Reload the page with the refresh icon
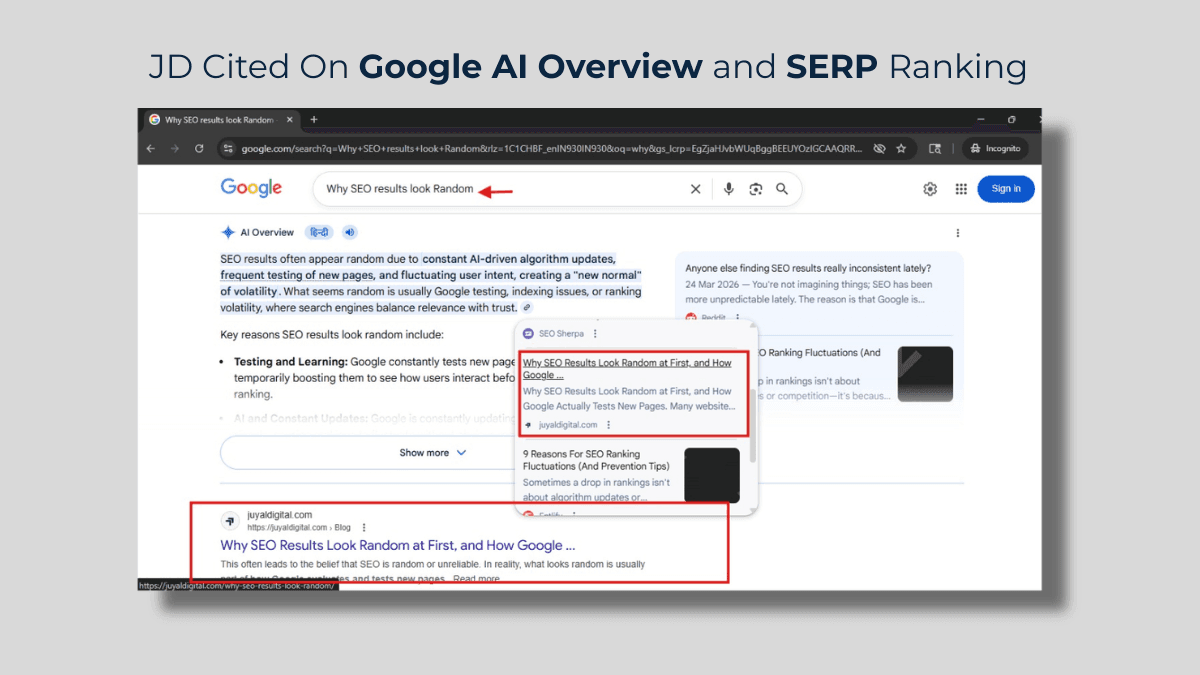 (x=199, y=148)
